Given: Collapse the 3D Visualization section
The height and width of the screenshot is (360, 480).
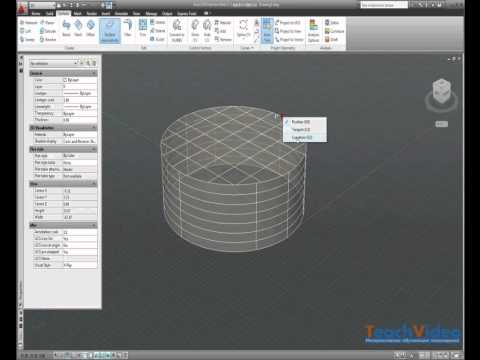Looking at the screenshot, I should coord(94,128).
